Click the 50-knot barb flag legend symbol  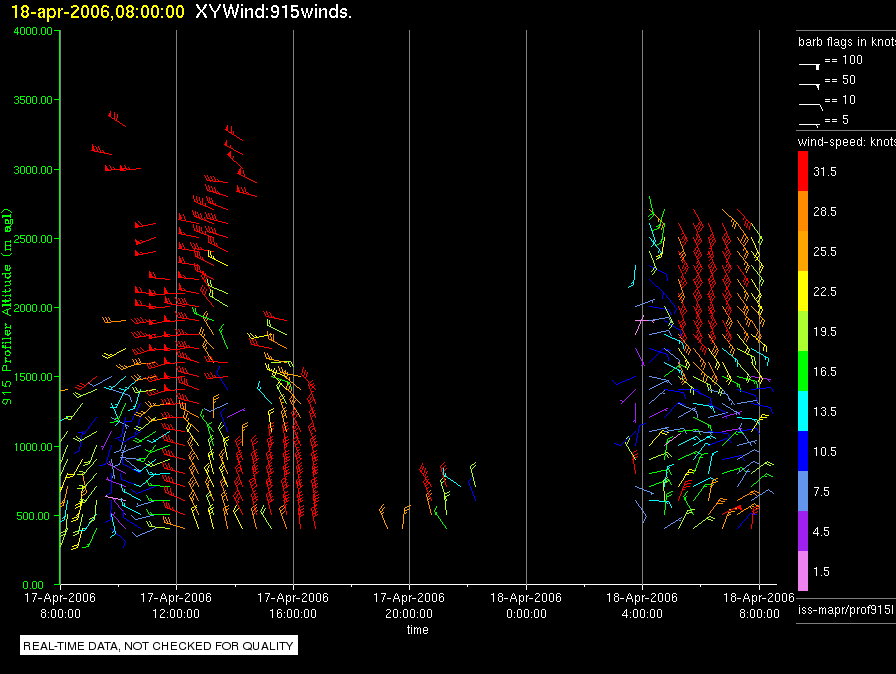(x=809, y=86)
